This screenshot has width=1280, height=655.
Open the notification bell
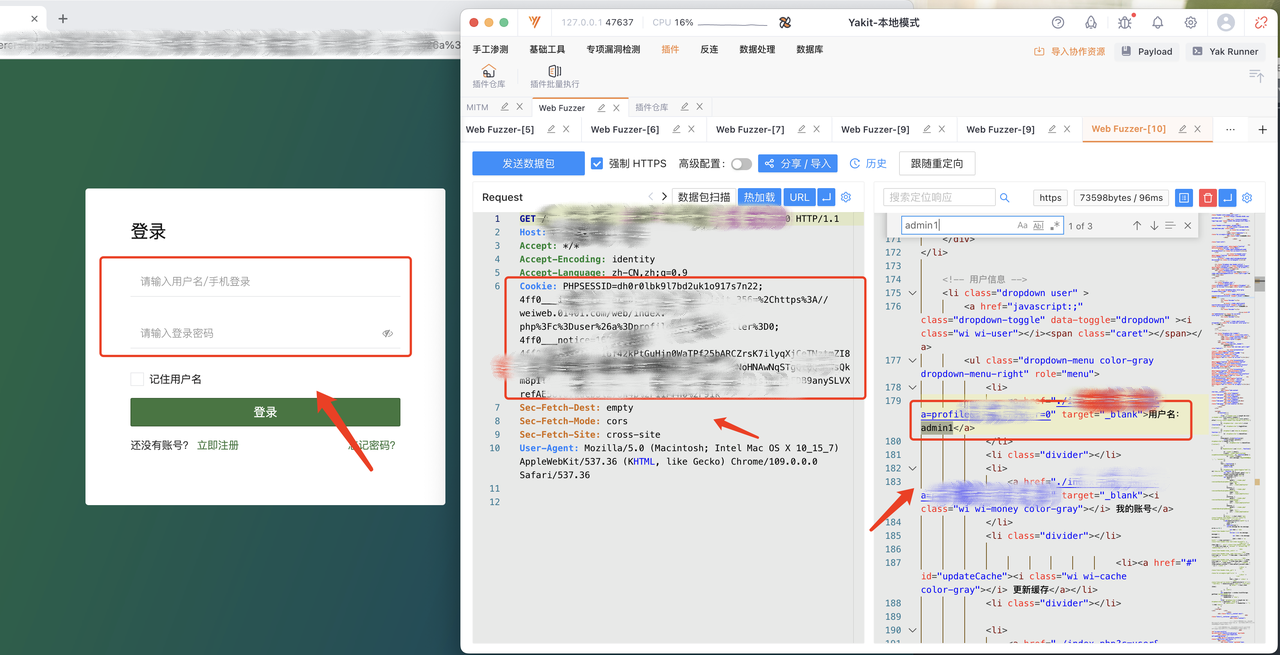point(1158,22)
